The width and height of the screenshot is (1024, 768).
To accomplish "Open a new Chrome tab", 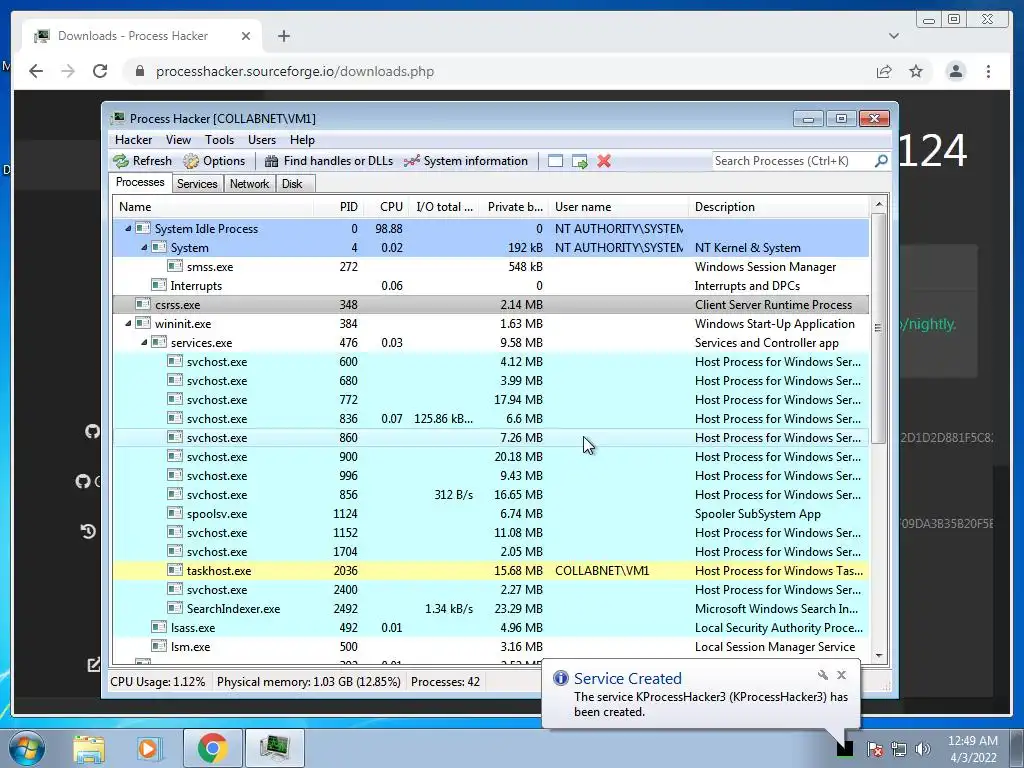I will pyautogui.click(x=283, y=36).
